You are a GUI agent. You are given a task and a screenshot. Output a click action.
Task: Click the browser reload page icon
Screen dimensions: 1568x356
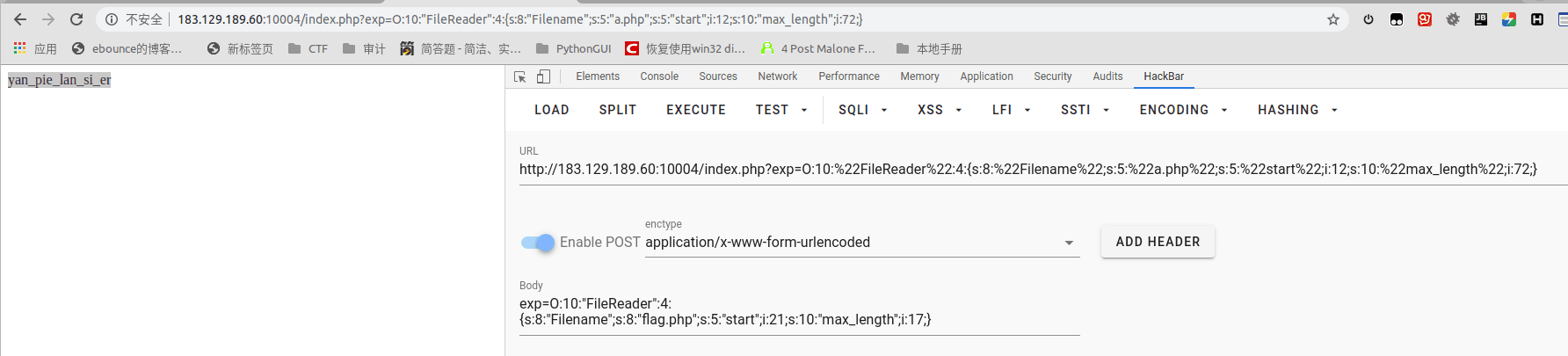76,19
